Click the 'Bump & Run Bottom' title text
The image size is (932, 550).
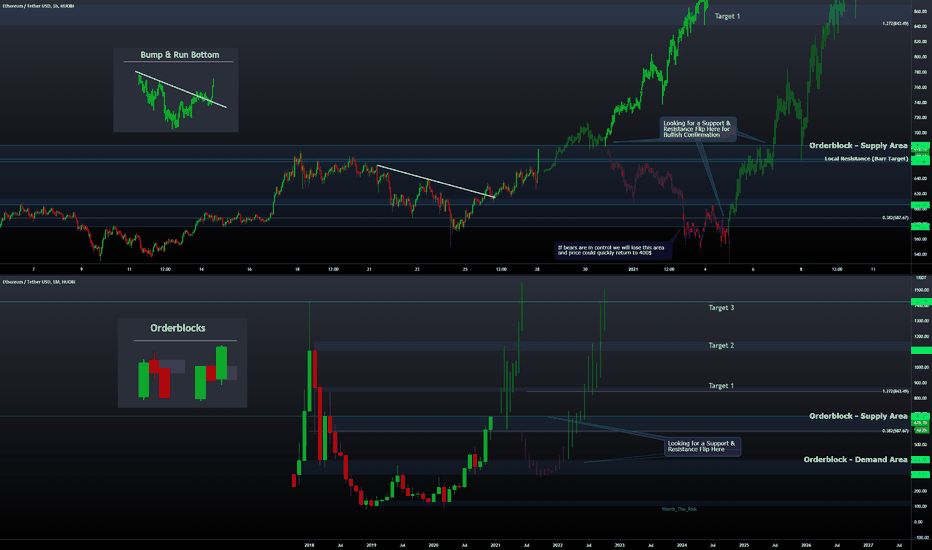pyautogui.click(x=180, y=55)
